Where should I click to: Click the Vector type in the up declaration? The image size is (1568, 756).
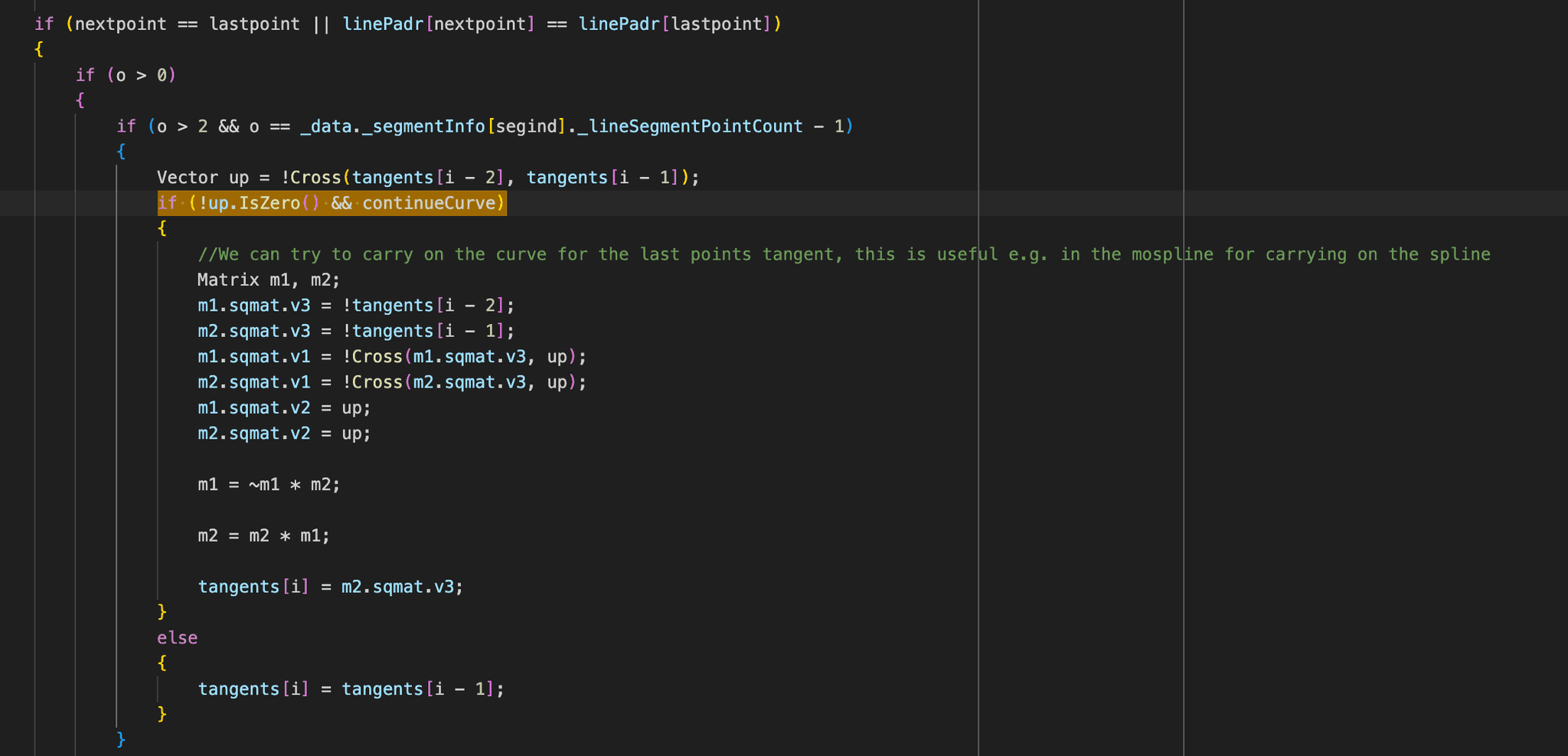click(187, 178)
